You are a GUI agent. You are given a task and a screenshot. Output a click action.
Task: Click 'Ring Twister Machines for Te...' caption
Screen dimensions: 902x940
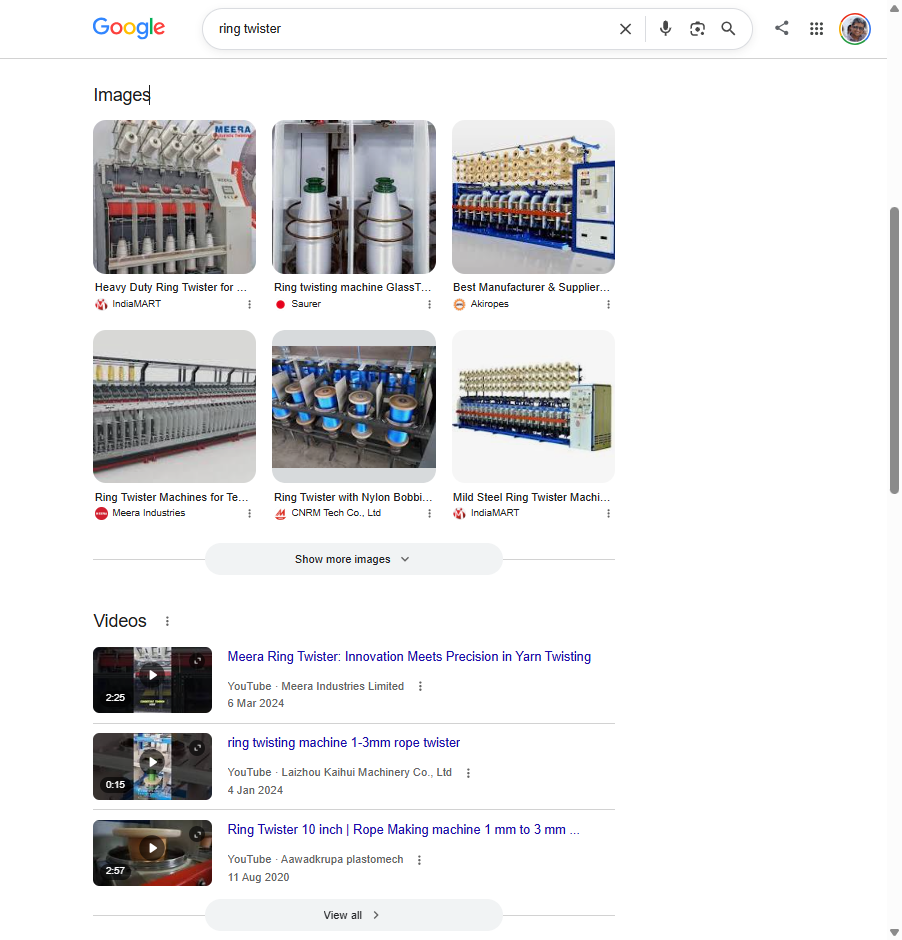point(171,498)
